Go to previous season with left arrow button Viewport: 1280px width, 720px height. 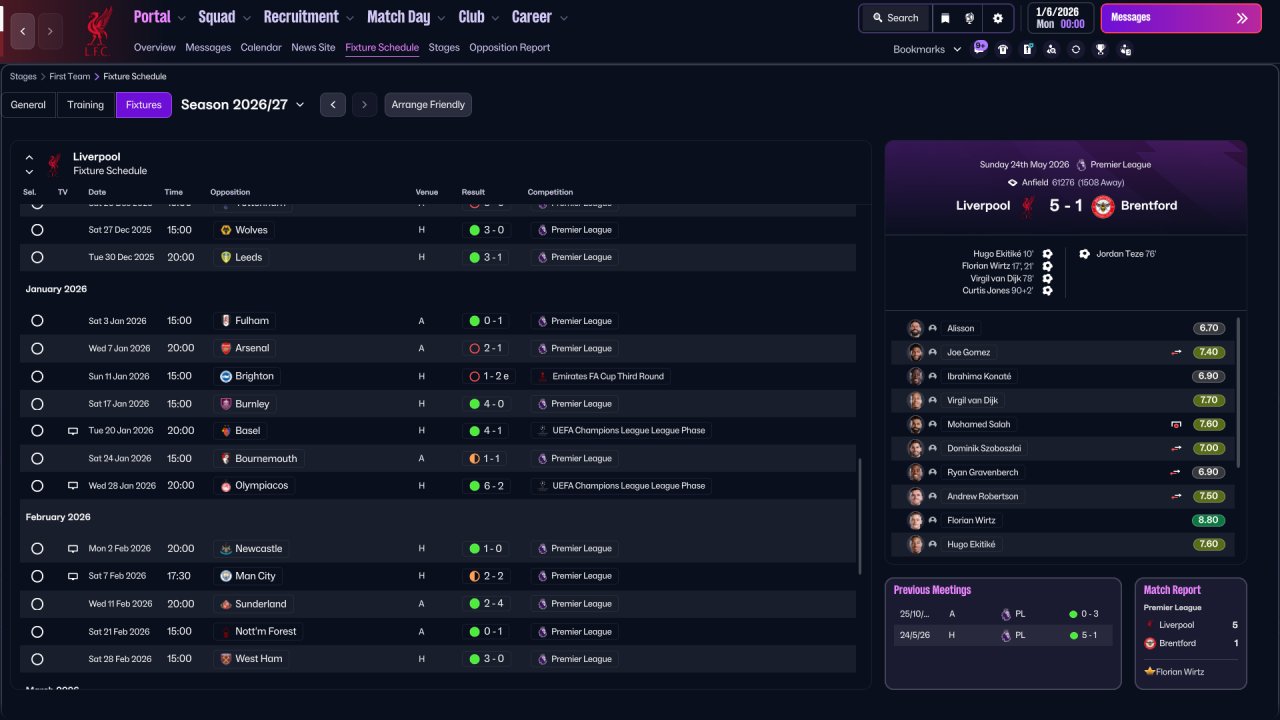point(333,105)
